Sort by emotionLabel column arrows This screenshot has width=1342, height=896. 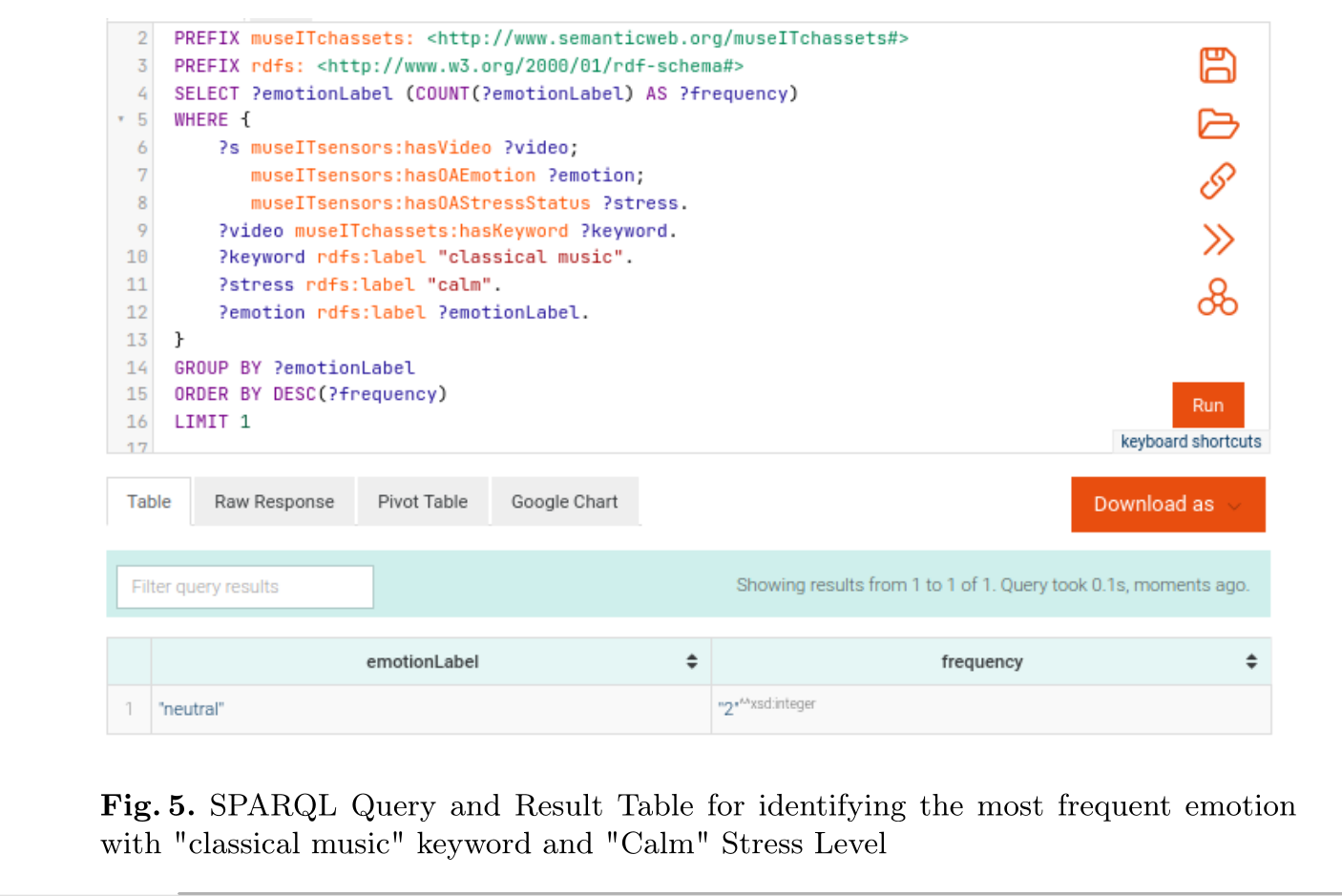(691, 661)
